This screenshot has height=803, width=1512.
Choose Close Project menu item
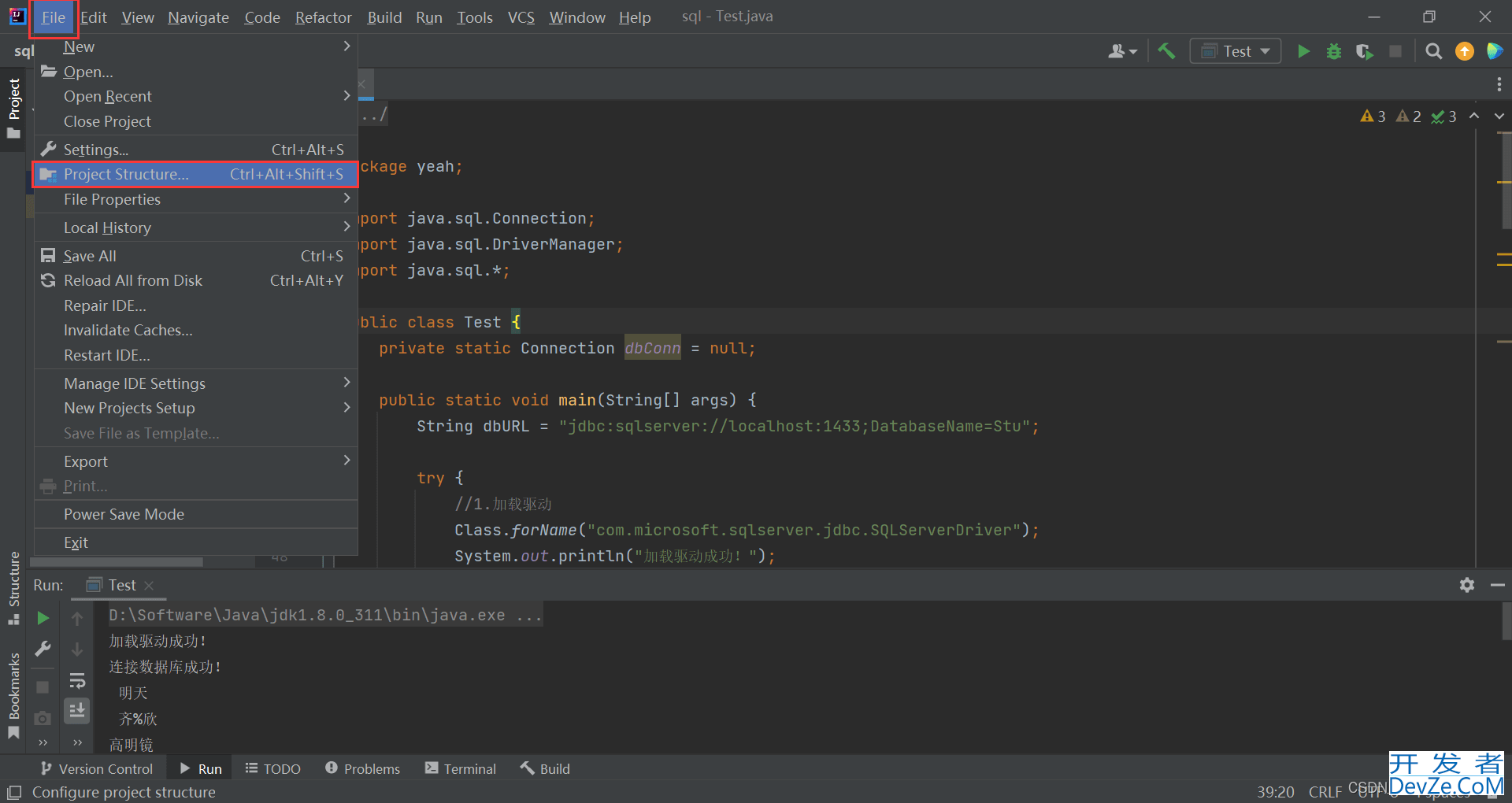point(195,121)
